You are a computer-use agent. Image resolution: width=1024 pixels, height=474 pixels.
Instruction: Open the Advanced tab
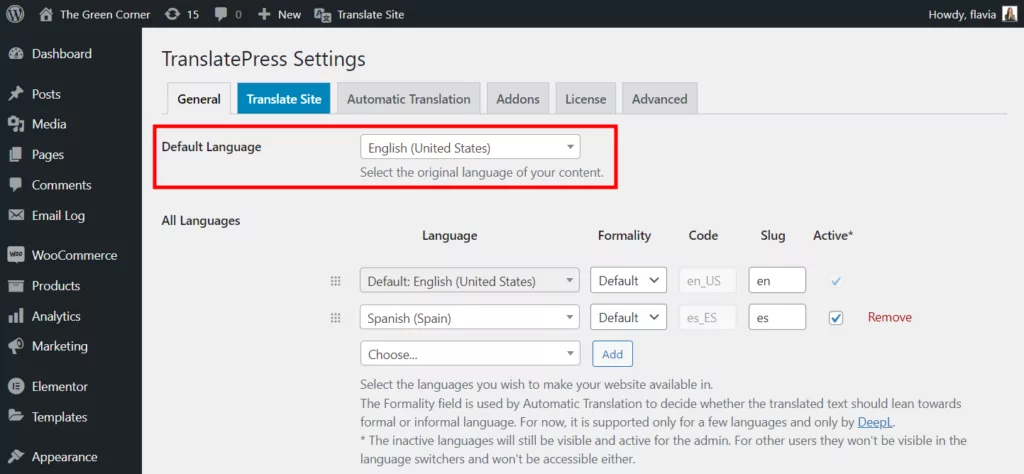[659, 99]
